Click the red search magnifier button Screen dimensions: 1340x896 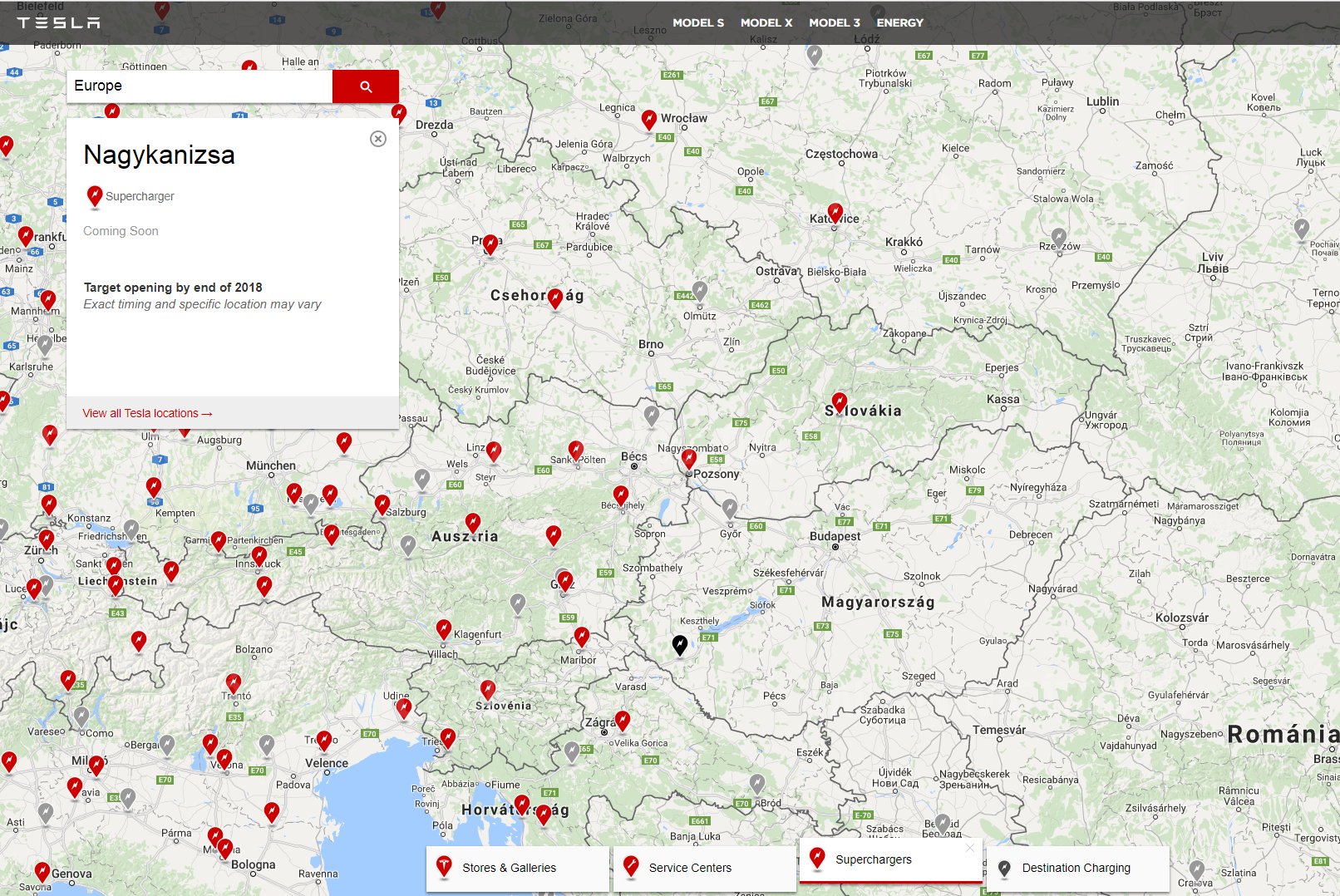click(x=365, y=86)
